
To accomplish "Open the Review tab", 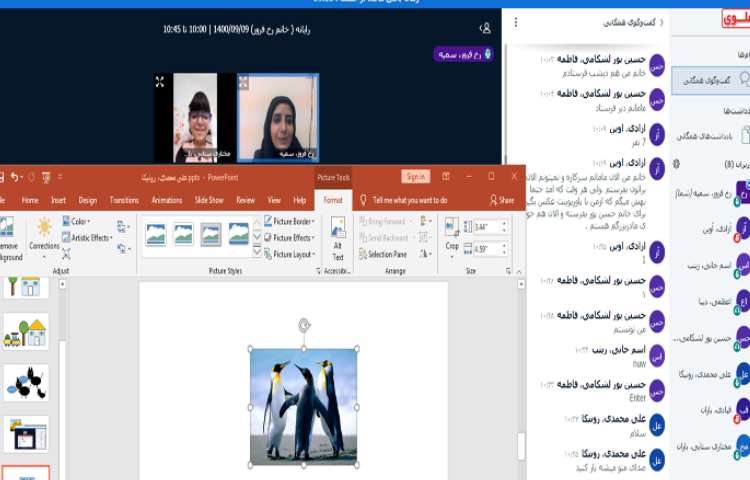I will pos(245,200).
